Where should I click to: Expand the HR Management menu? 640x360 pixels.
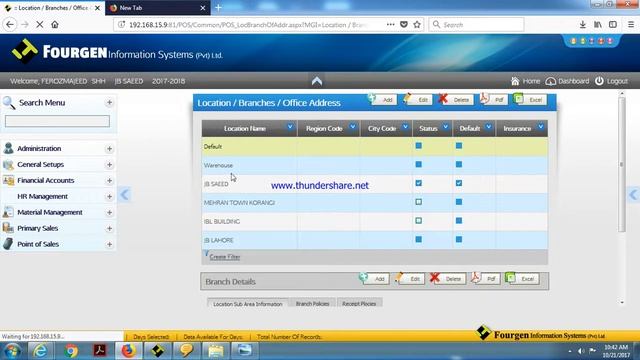109,197
